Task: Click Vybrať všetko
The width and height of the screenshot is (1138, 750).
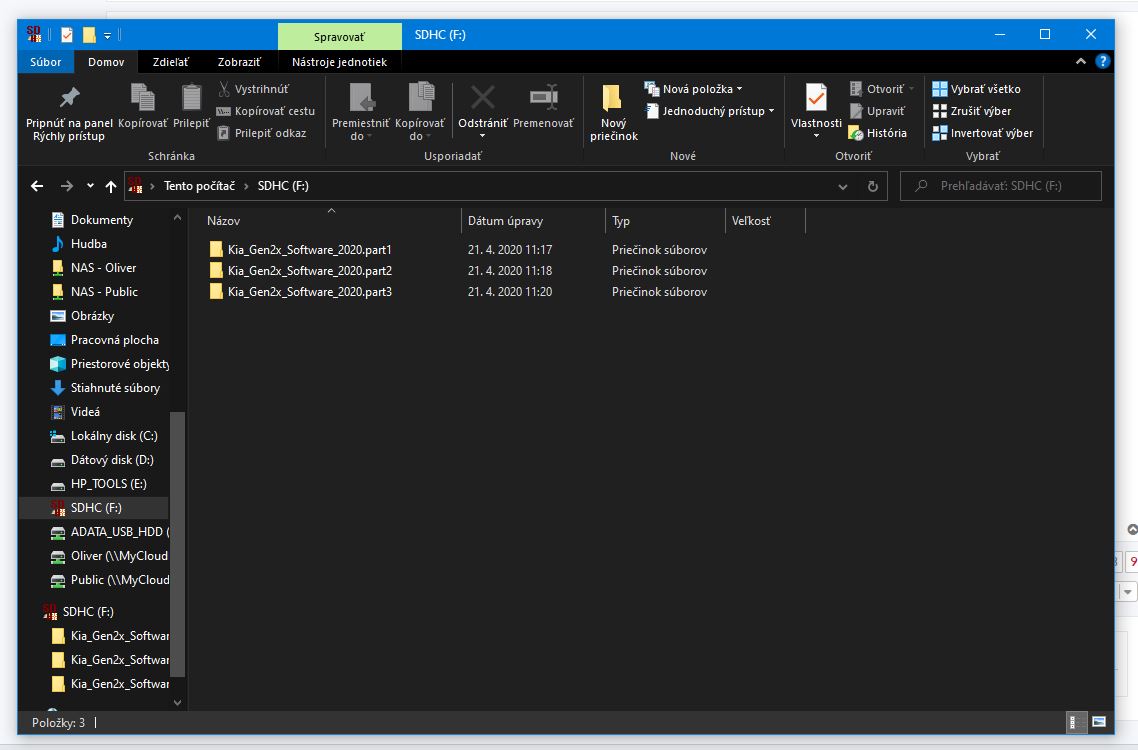Action: coord(976,89)
